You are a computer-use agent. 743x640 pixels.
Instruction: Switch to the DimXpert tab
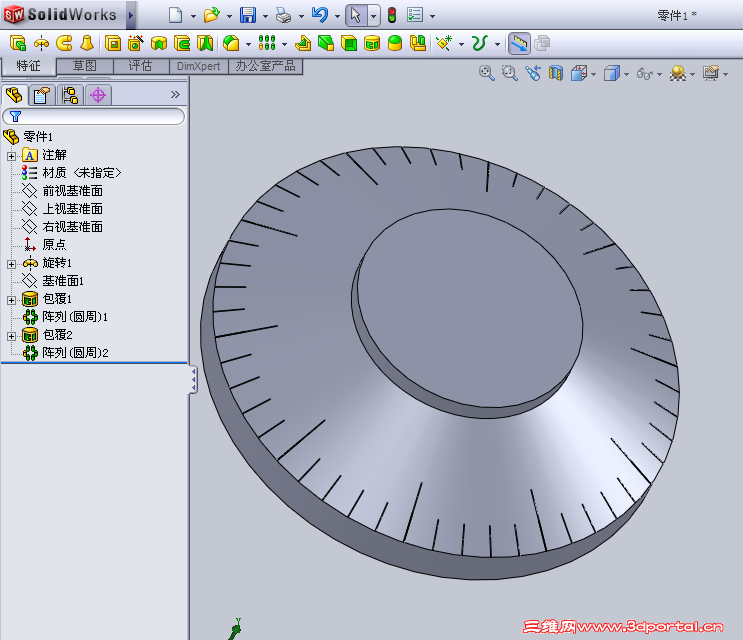pyautogui.click(x=199, y=66)
